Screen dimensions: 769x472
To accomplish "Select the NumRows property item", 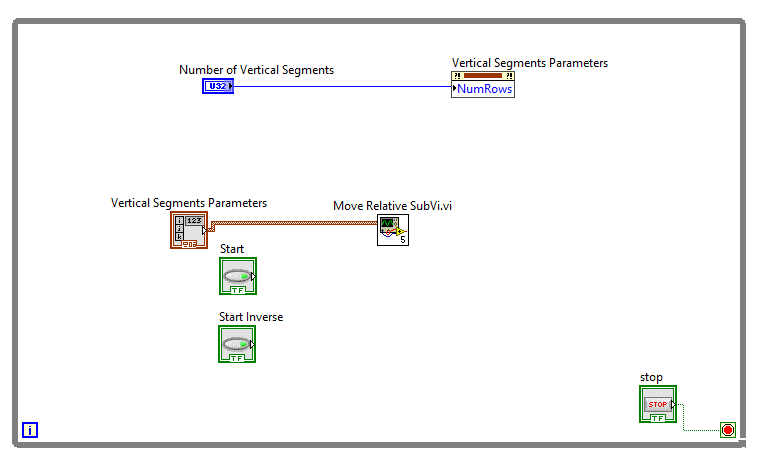I will click(483, 89).
